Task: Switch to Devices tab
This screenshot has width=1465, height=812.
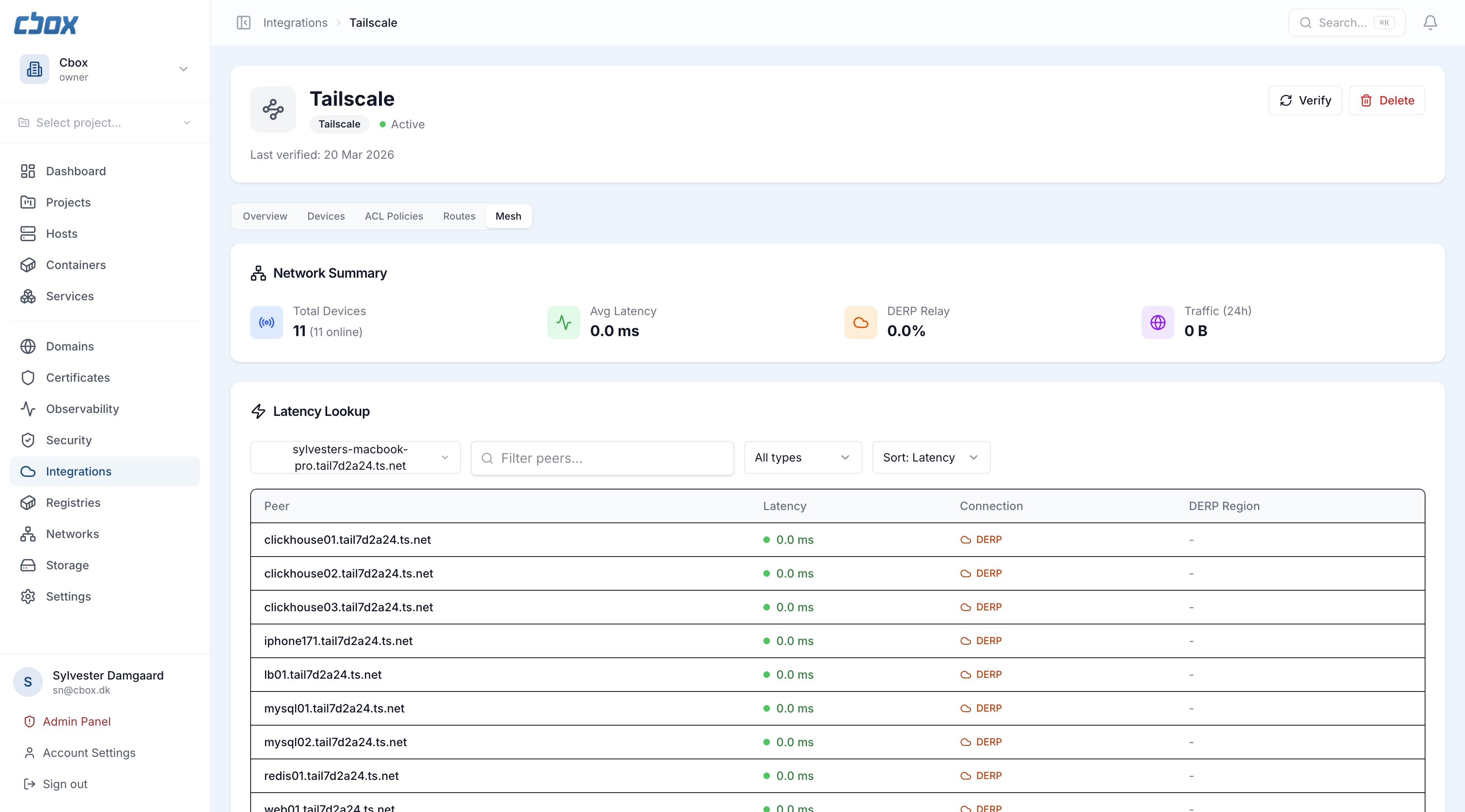Action: point(326,216)
